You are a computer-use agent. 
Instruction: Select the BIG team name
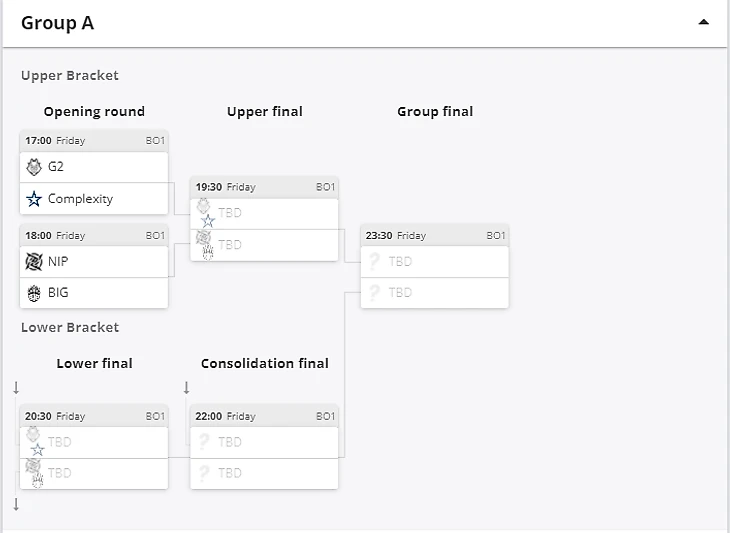[58, 293]
